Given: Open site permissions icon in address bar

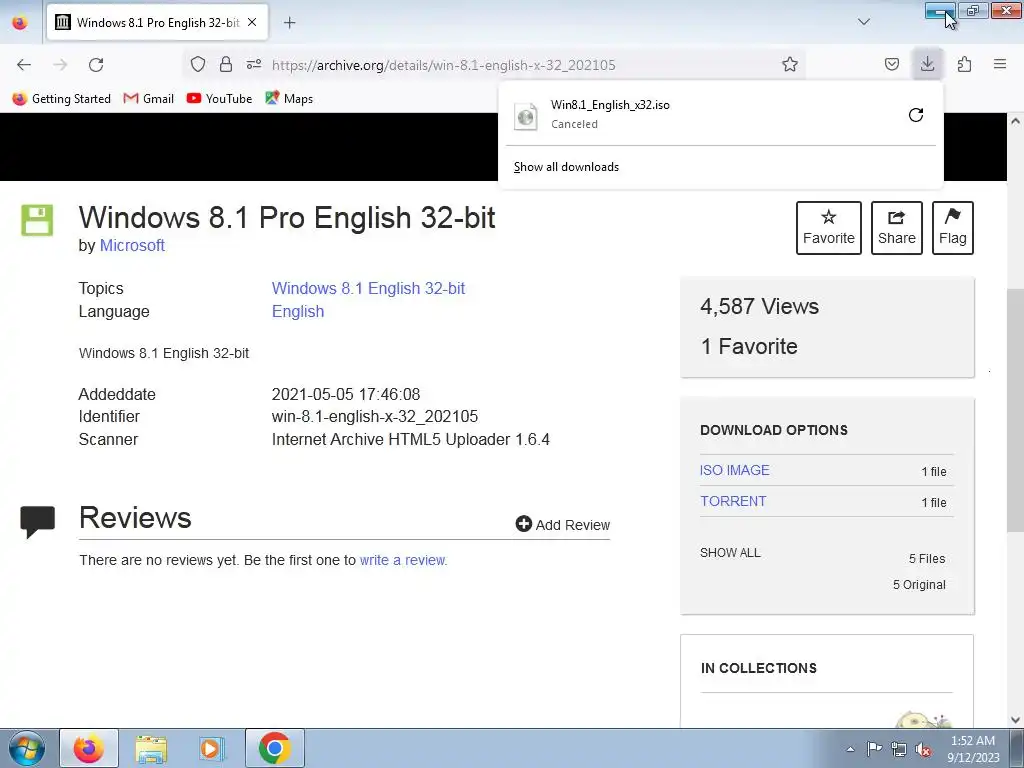Looking at the screenshot, I should point(254,64).
